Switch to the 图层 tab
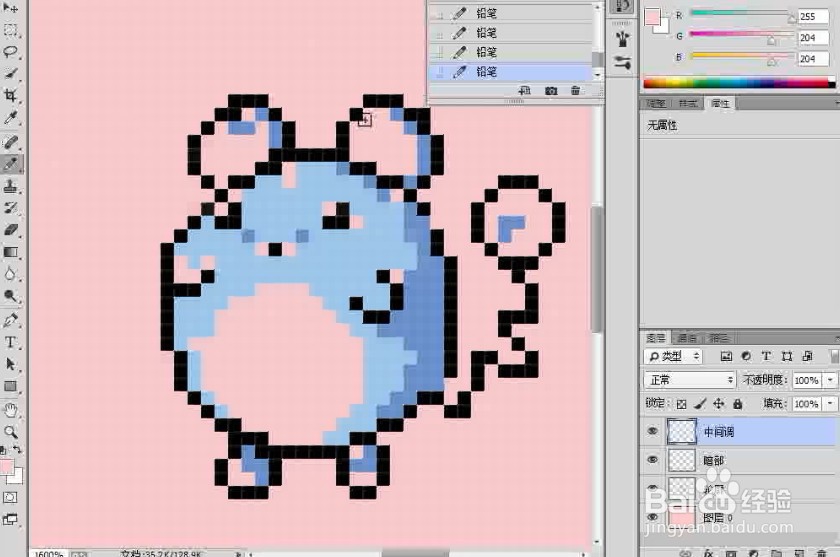Image resolution: width=840 pixels, height=557 pixels. pyautogui.click(x=656, y=338)
